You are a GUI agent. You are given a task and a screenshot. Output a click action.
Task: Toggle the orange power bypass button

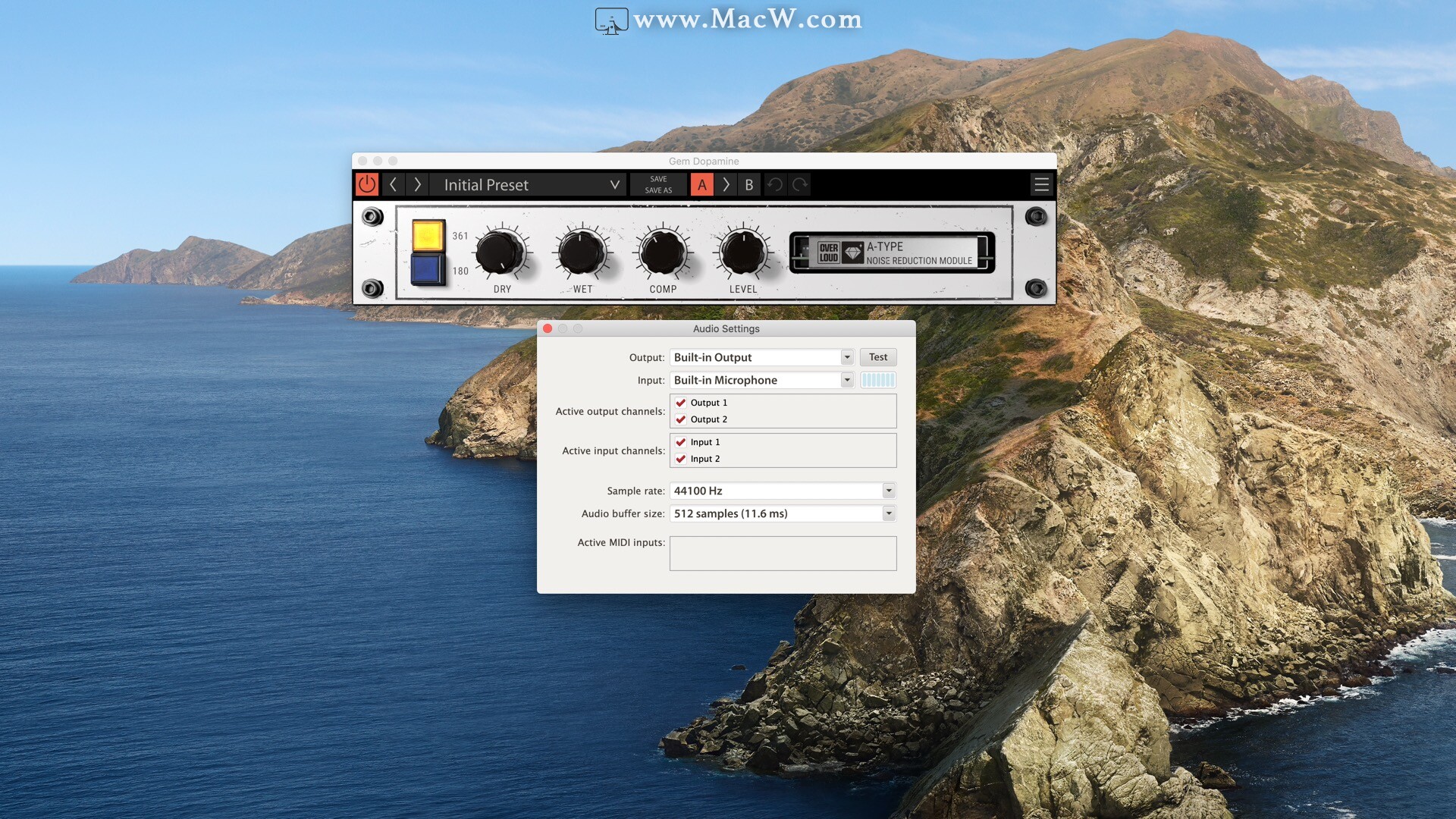point(367,184)
